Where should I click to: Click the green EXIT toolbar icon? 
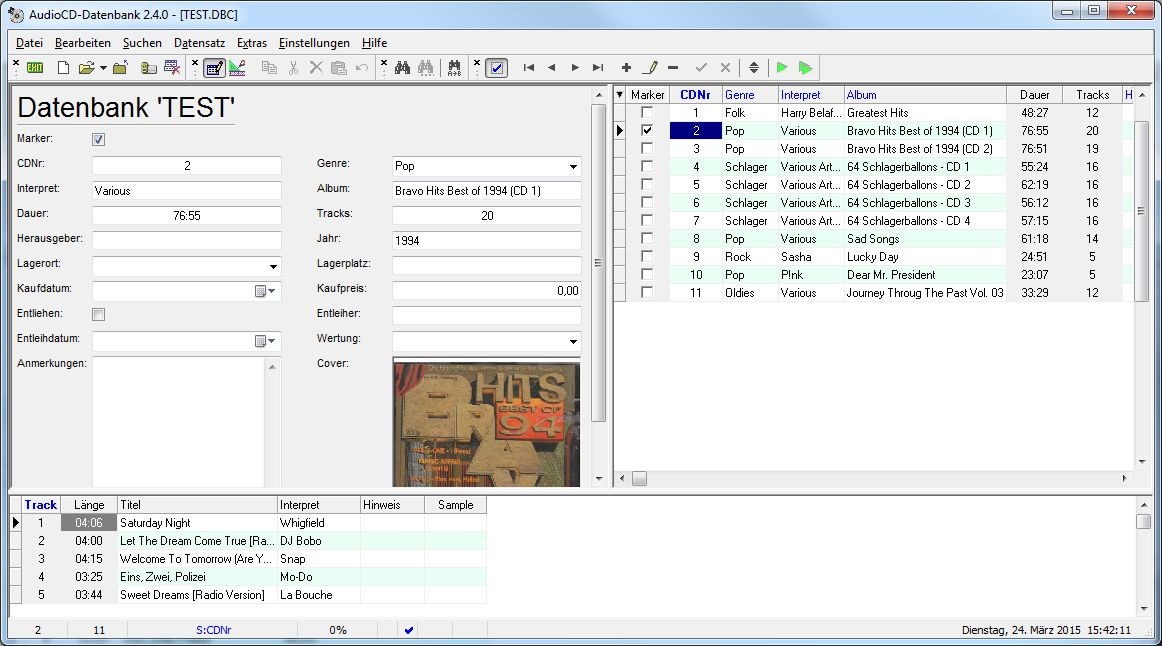[35, 68]
